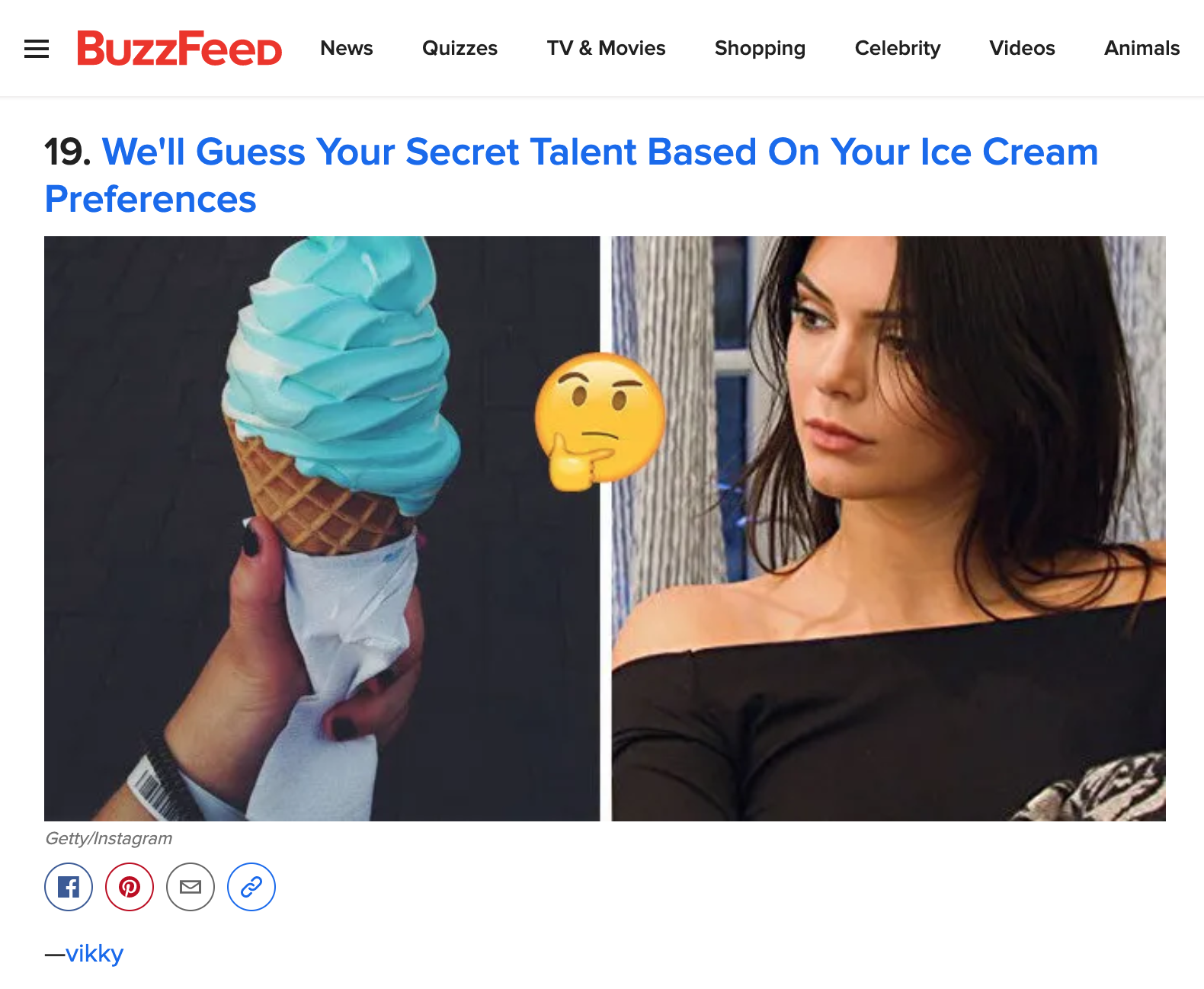Open the Quizzes section
The height and width of the screenshot is (989, 1204).
460,48
